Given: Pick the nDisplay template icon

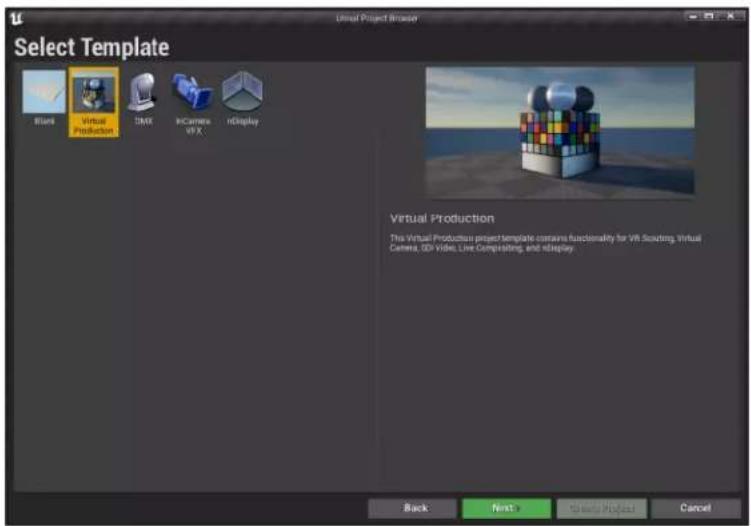Looking at the screenshot, I should tap(242, 92).
